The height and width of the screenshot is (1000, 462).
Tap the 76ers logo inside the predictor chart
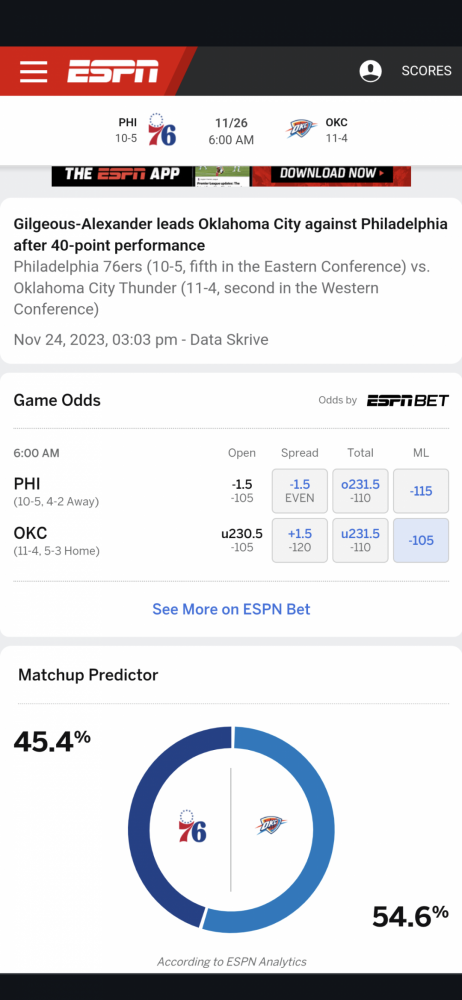[x=192, y=827]
